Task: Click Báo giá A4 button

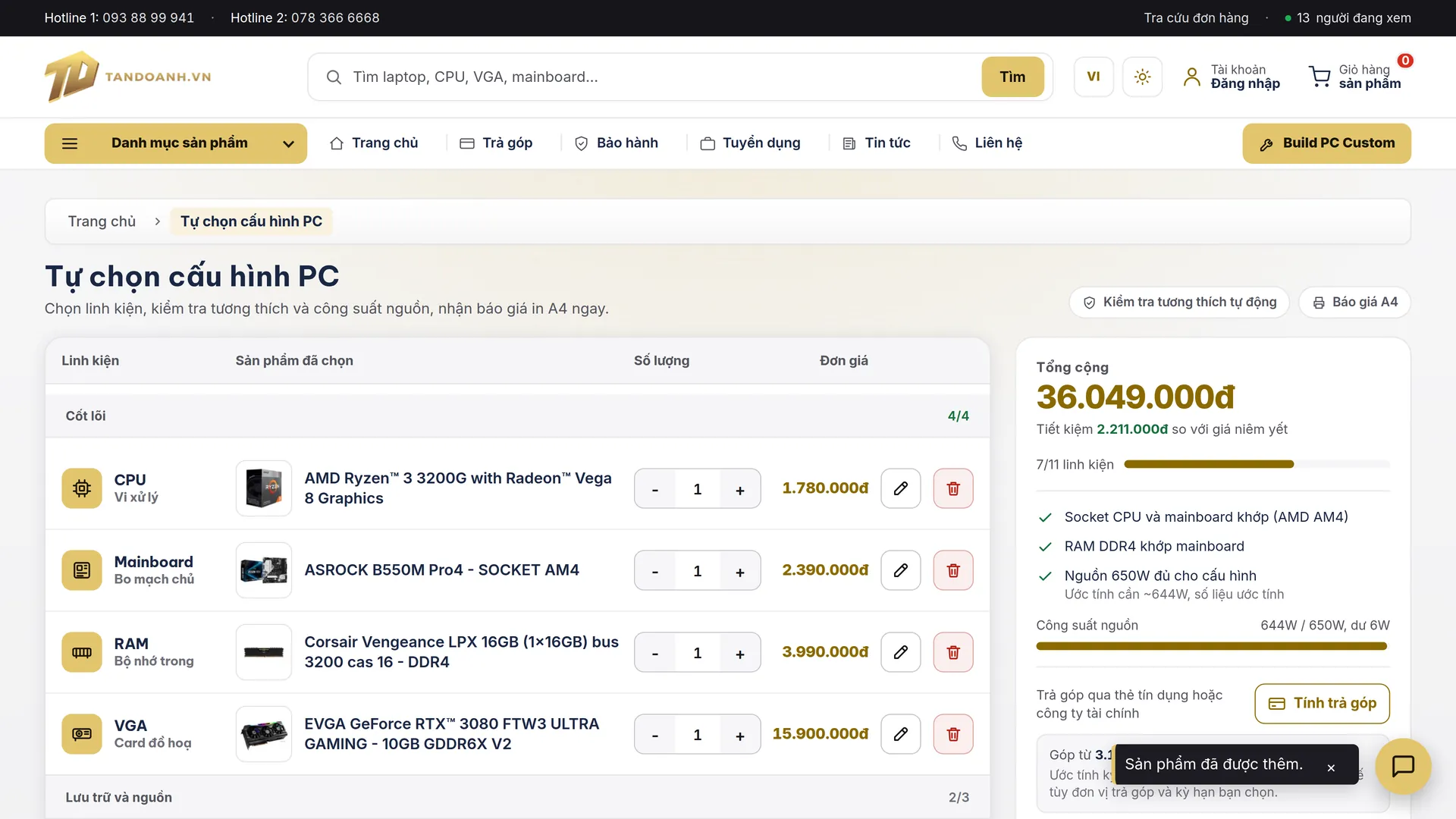Action: tap(1354, 303)
